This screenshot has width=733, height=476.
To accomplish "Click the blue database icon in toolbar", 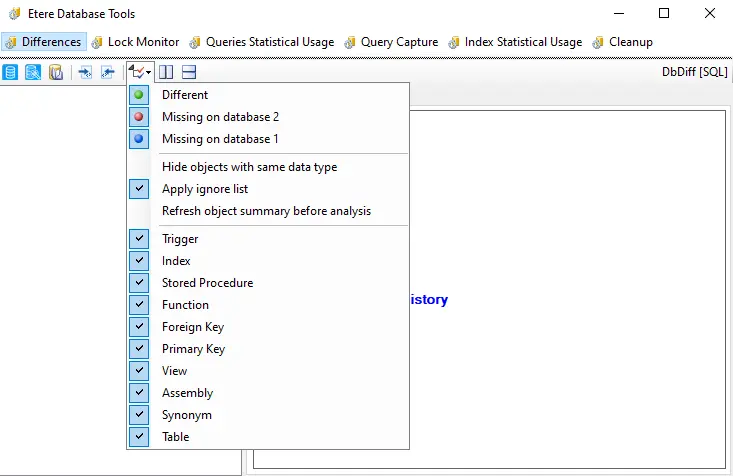I will coord(11,72).
